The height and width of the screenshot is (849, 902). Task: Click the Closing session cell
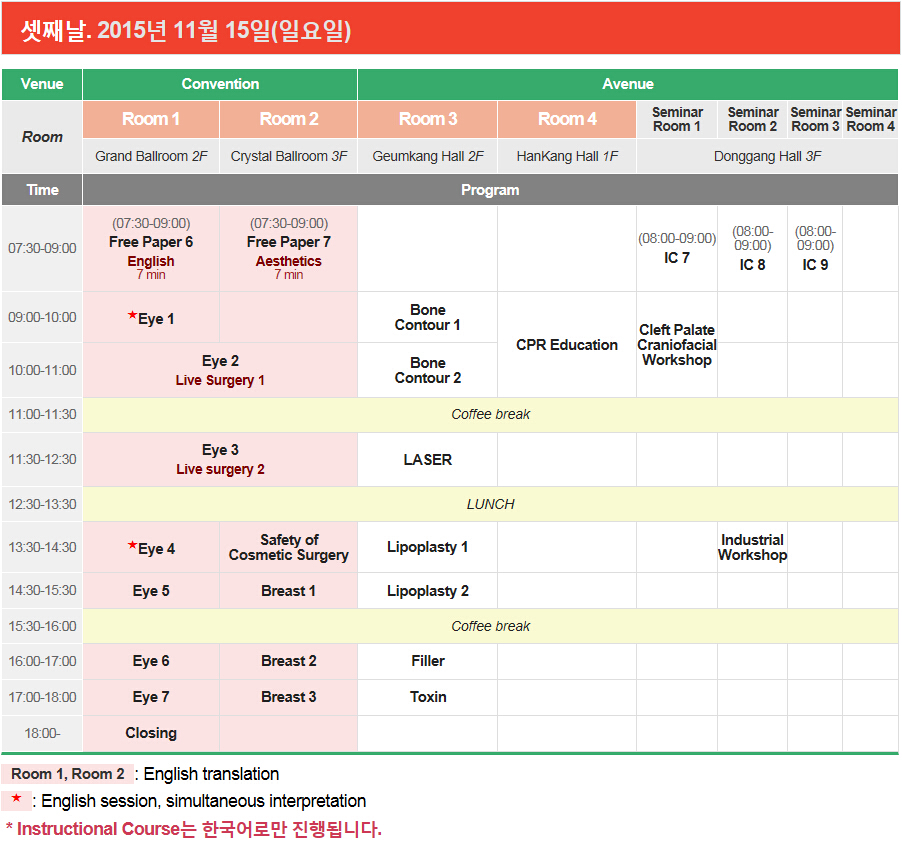[151, 733]
